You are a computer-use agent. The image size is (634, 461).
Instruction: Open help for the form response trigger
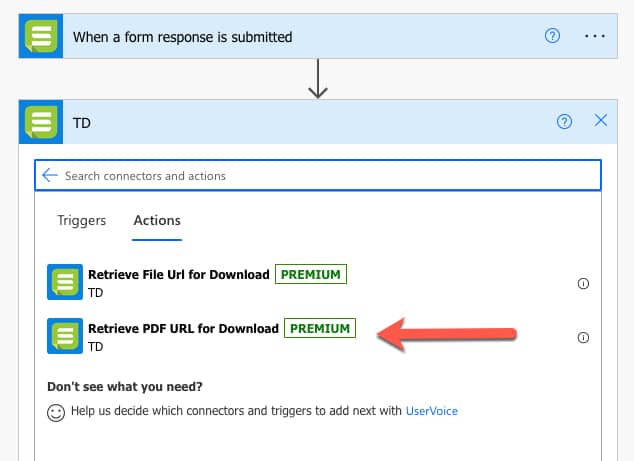click(x=552, y=36)
